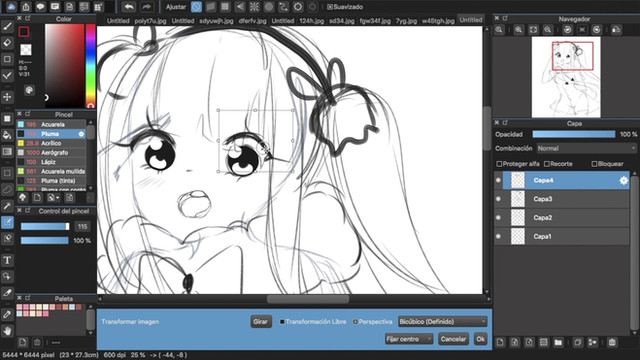Image resolution: width=640 pixels, height=360 pixels.
Task: Switch to the sd34.jpg tab
Action: click(x=342, y=20)
